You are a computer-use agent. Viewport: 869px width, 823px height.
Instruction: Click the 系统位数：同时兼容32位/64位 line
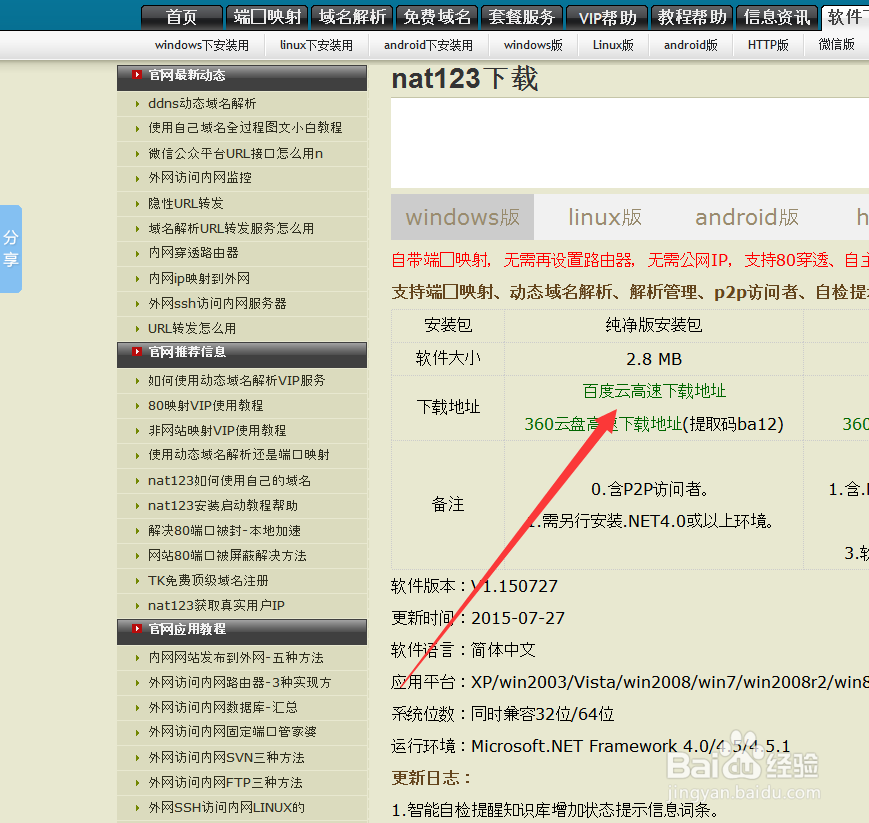tap(503, 714)
